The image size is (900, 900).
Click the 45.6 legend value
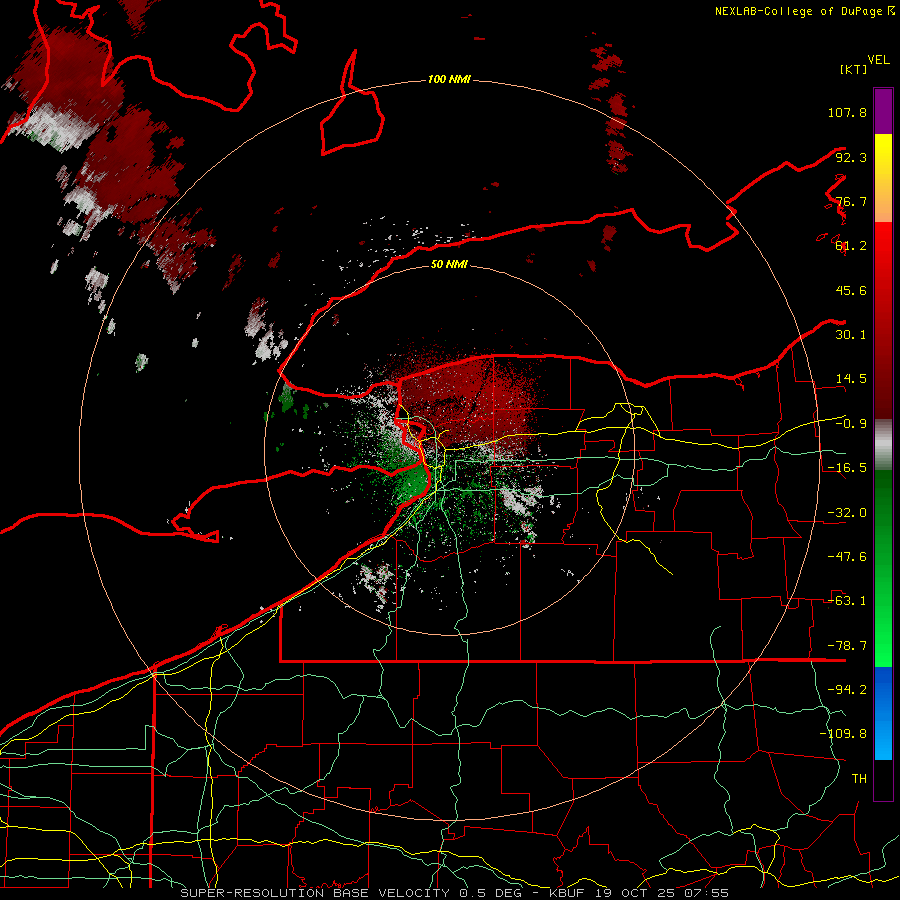851,290
